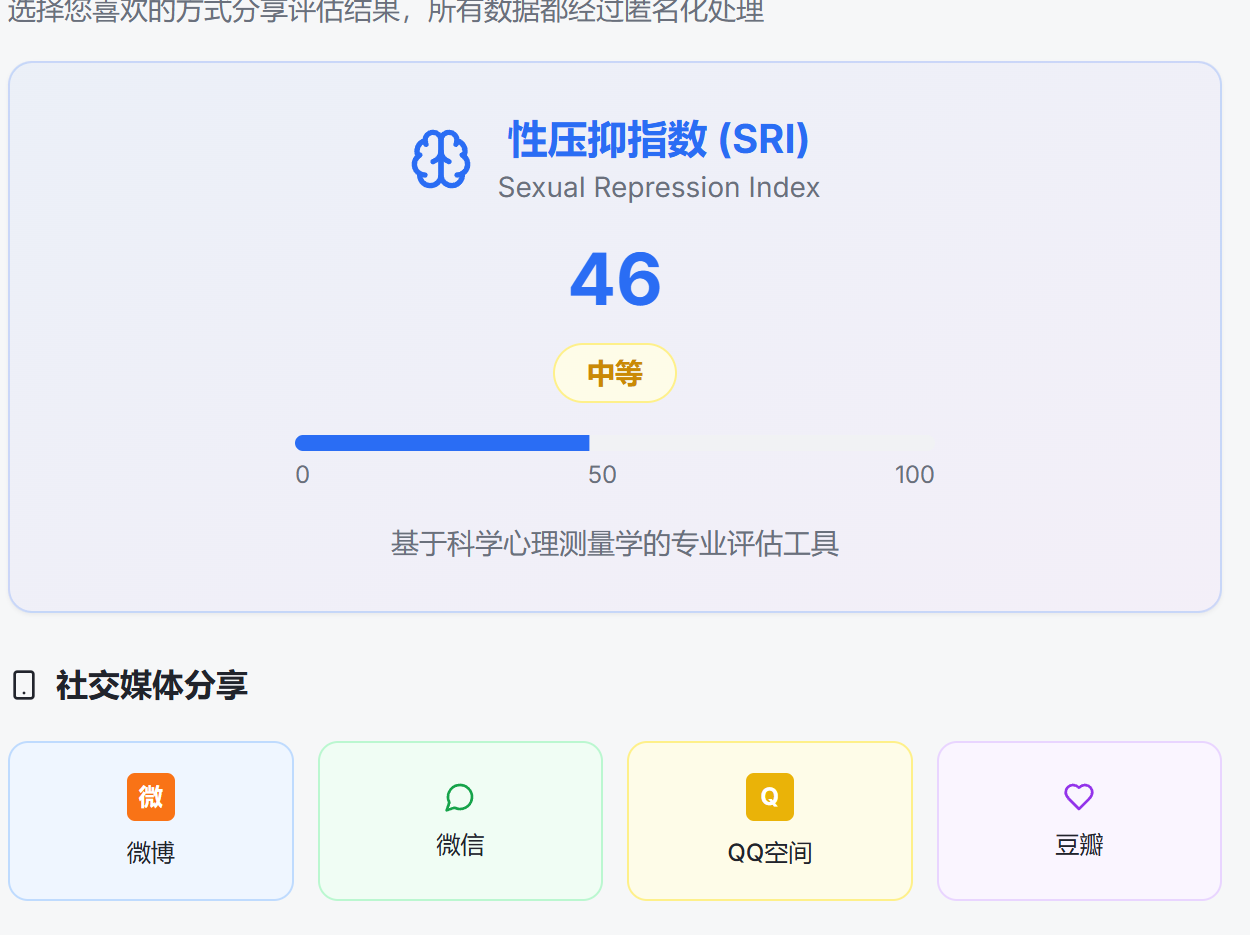Click the 性压抑指数 (SRI) heading

659,140
